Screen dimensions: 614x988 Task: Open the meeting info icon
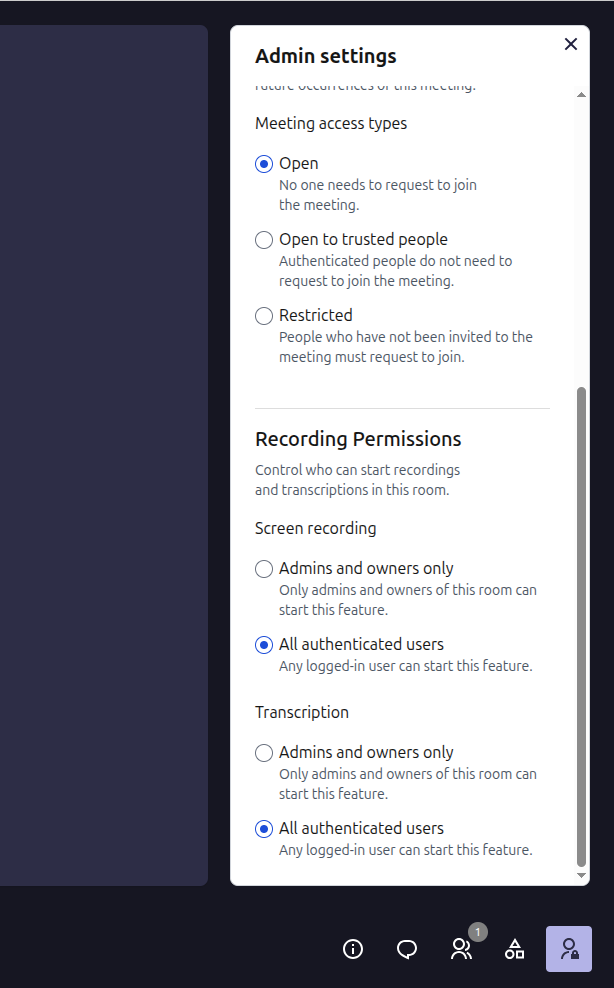click(x=353, y=949)
